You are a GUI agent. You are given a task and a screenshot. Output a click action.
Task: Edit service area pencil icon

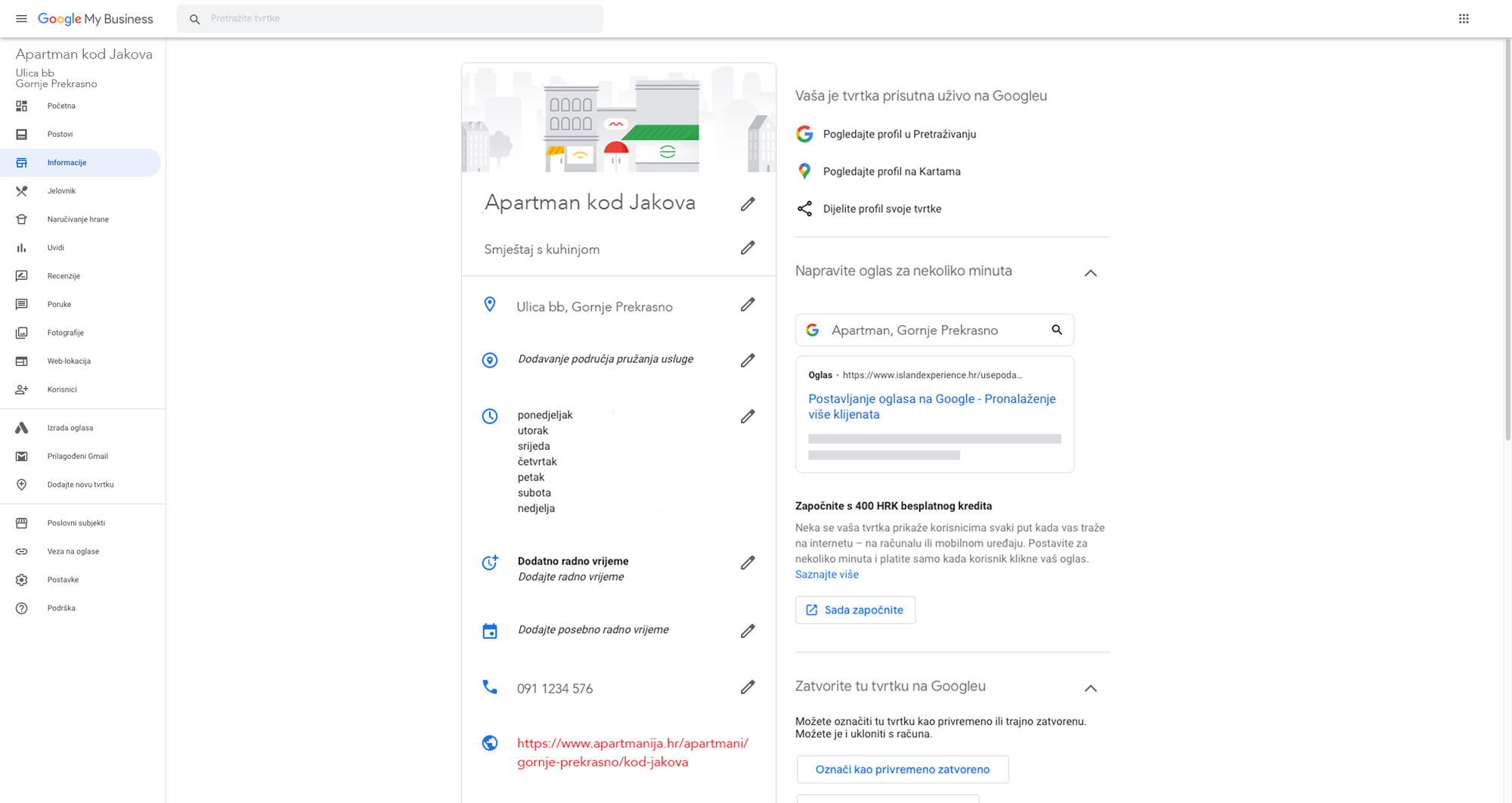(x=748, y=361)
